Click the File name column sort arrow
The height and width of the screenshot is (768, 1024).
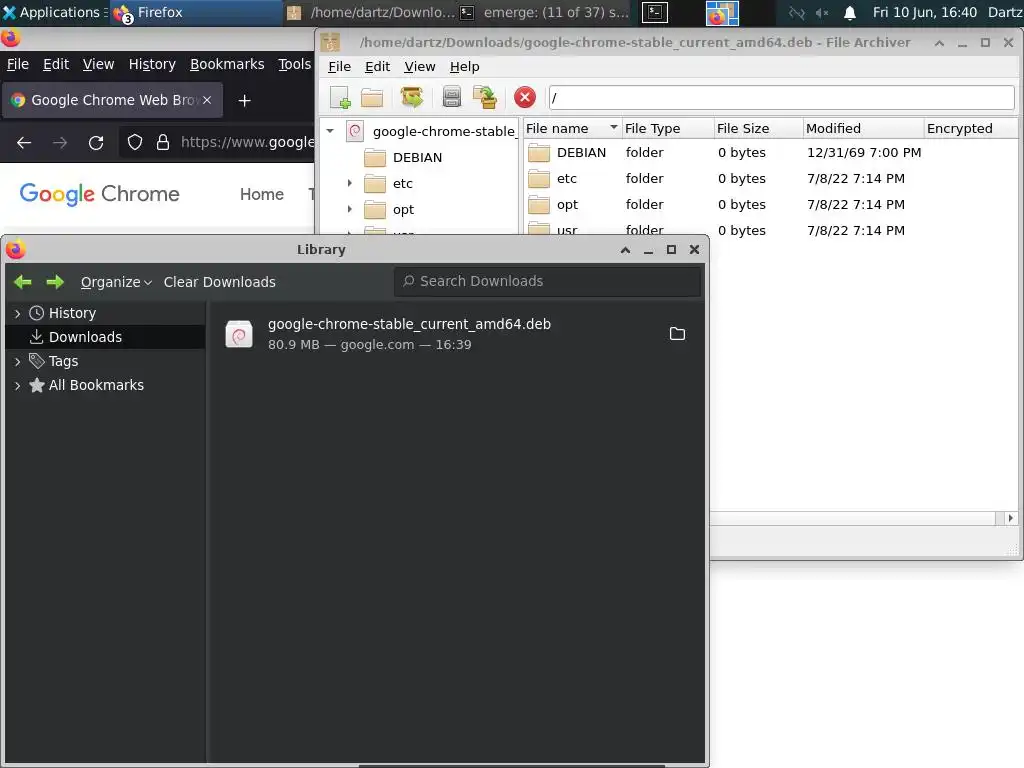613,127
